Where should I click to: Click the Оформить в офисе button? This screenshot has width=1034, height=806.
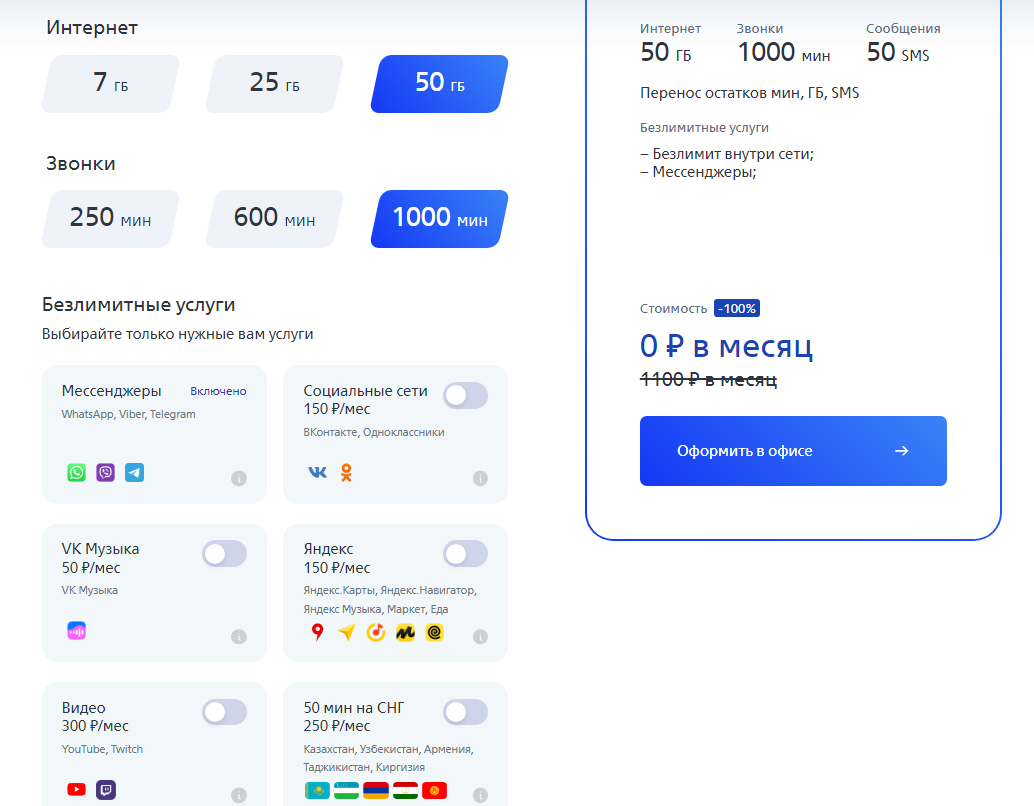[793, 451]
